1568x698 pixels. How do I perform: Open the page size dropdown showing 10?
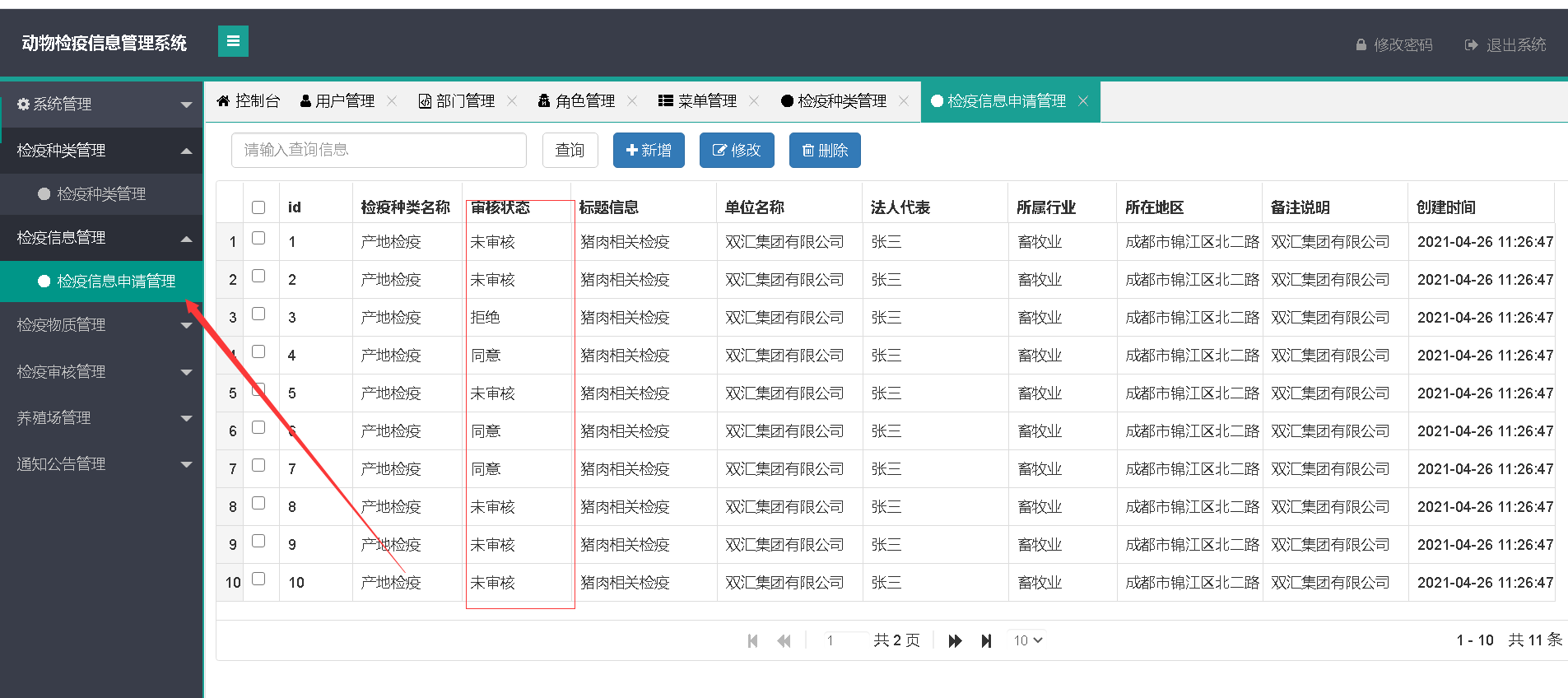click(x=1028, y=640)
